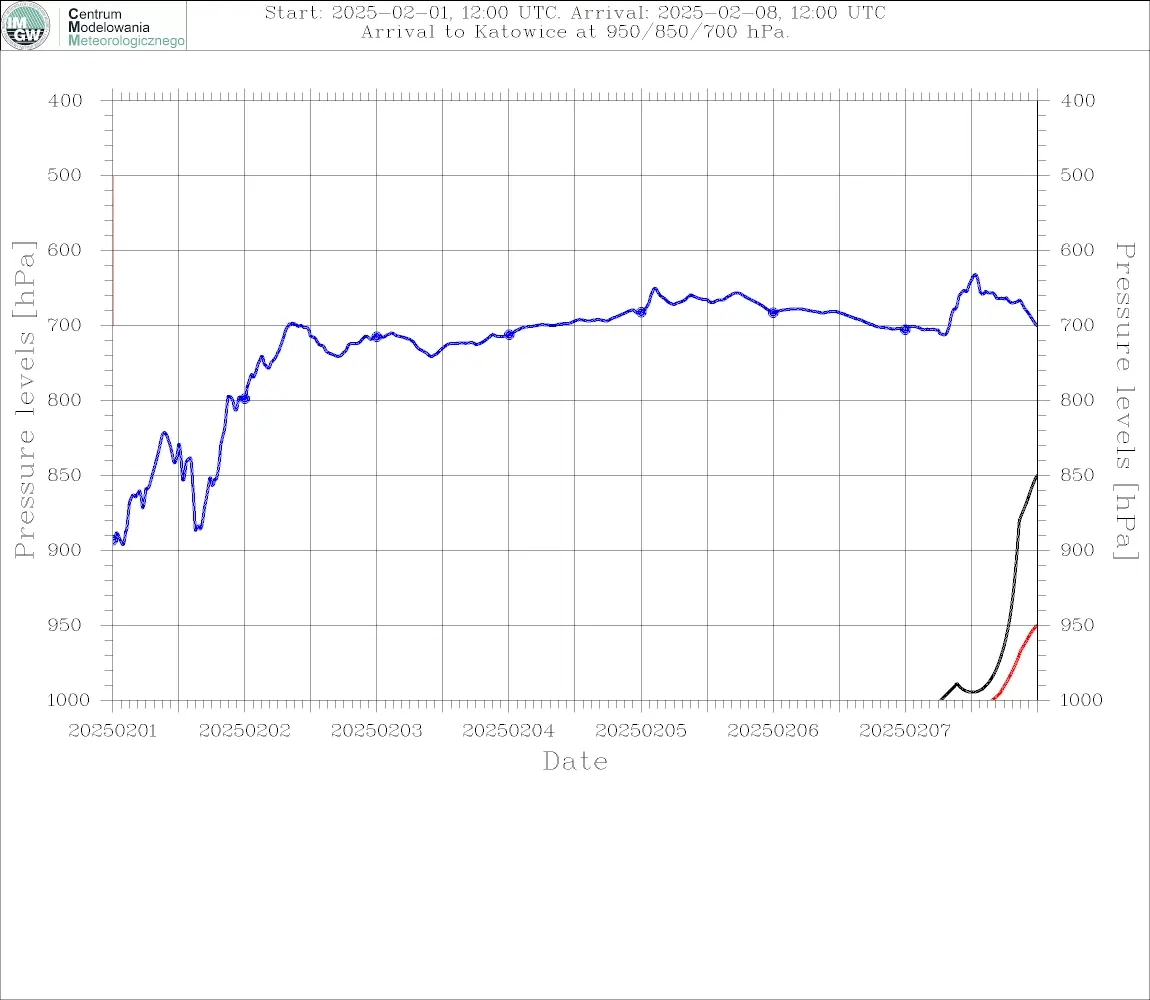Click the red 950 hPa trajectory curve
Screen dimensions: 1150x1000
[1016, 660]
